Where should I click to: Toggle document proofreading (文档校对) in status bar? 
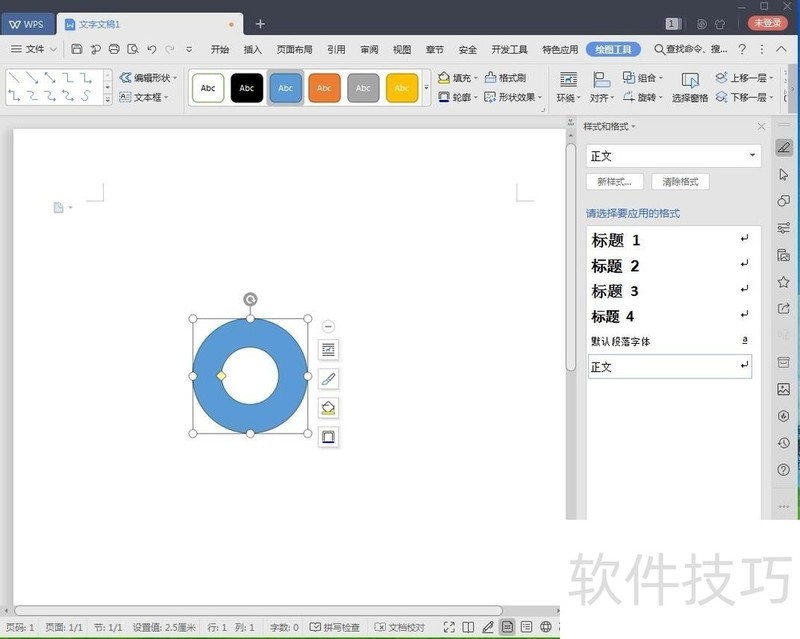pyautogui.click(x=400, y=628)
